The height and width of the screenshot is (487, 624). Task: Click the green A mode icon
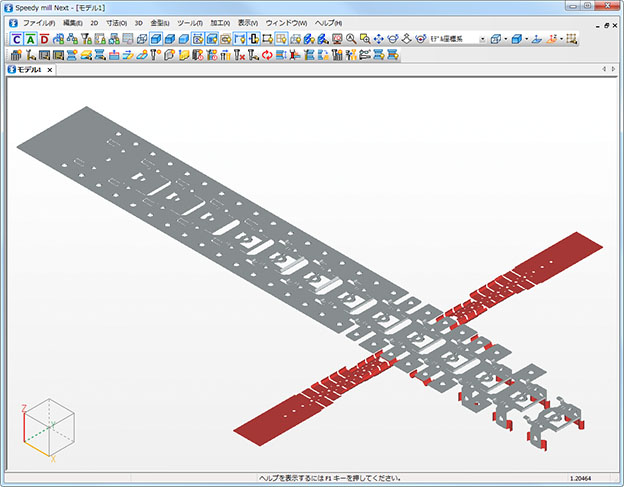tap(30, 39)
